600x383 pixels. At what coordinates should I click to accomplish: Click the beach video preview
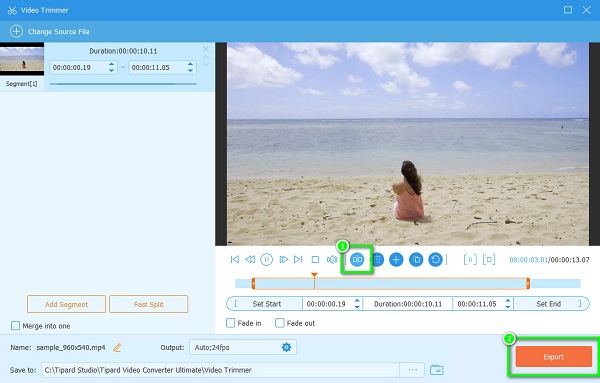coord(408,144)
